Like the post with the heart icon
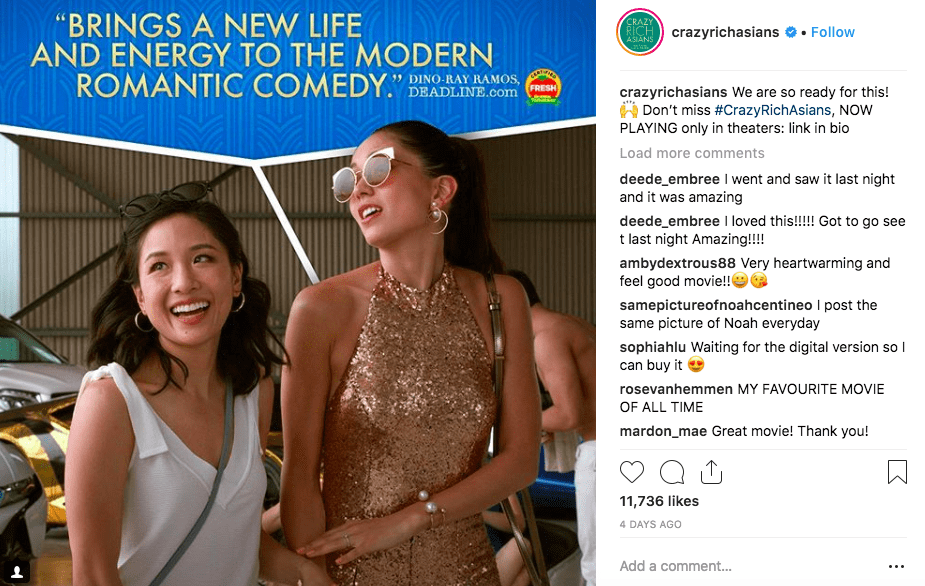 coord(632,471)
